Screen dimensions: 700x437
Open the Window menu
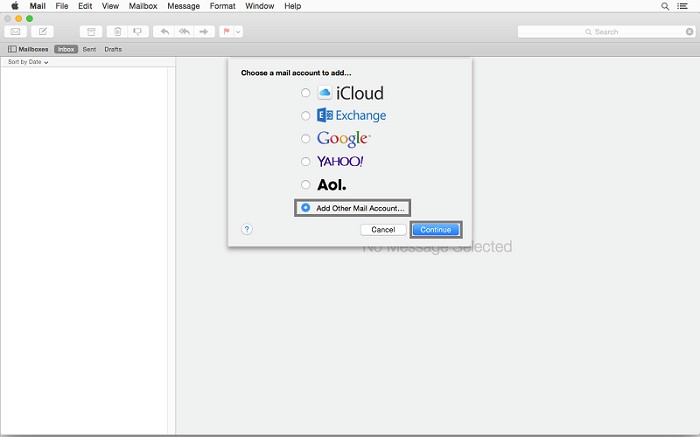tap(259, 6)
